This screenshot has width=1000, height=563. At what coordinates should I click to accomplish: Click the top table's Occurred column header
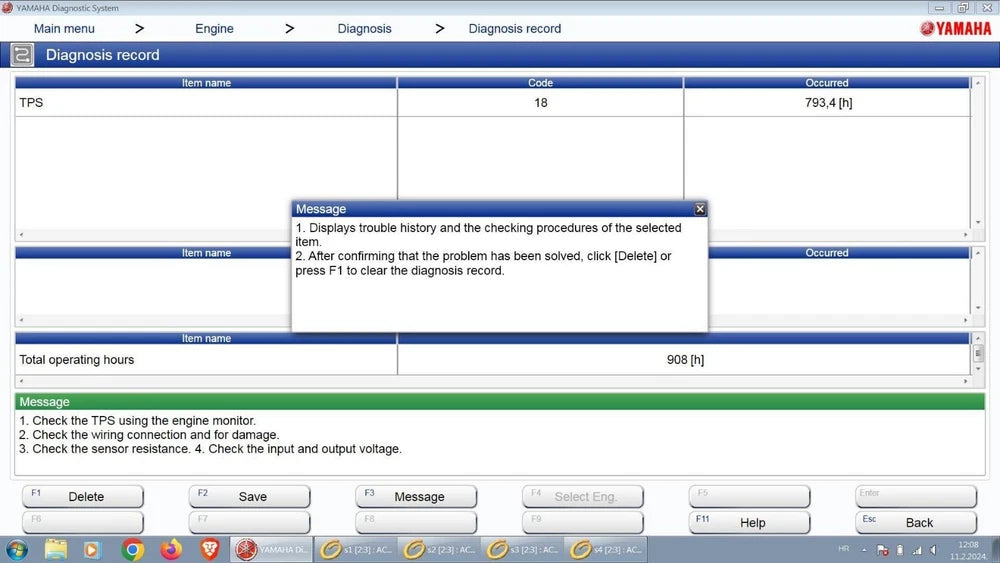point(827,83)
